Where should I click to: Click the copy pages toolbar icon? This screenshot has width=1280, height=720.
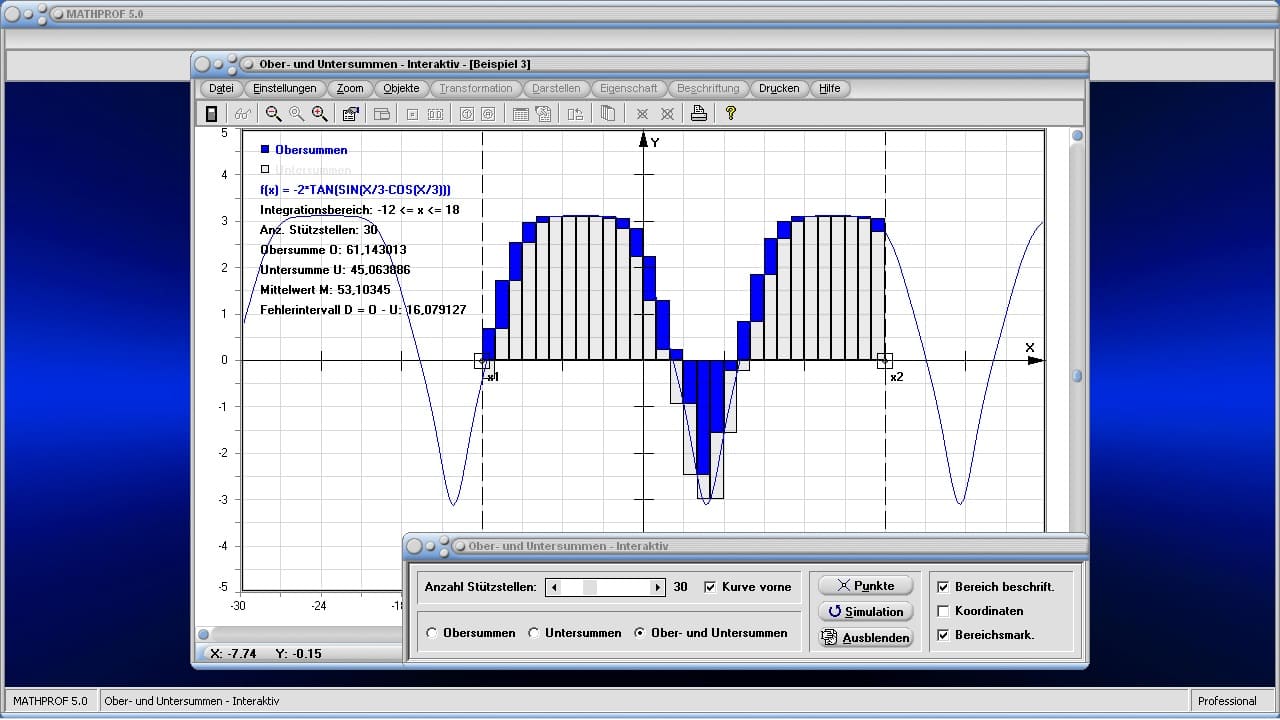[607, 114]
